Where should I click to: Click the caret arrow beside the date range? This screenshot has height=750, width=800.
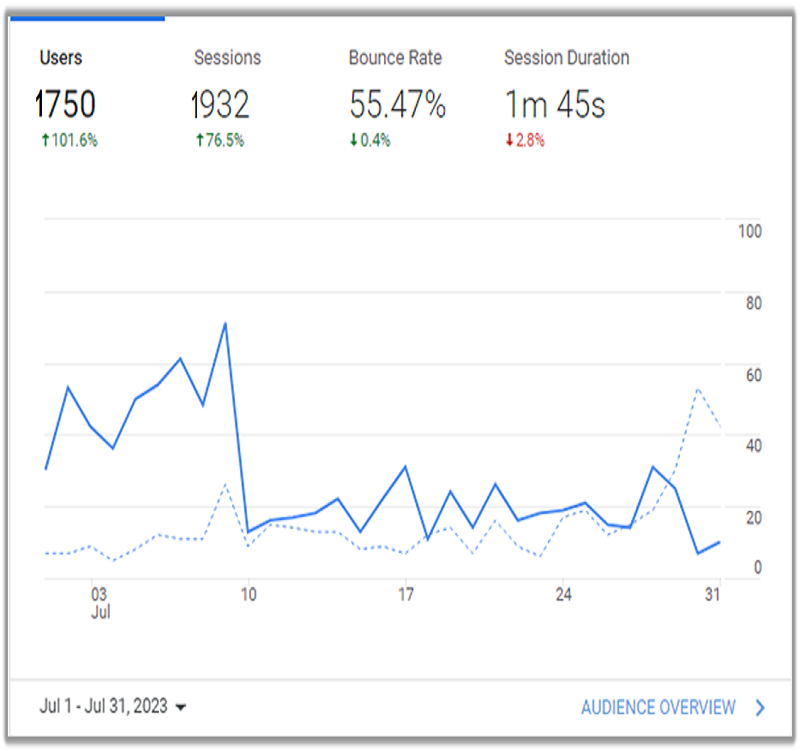coord(180,708)
